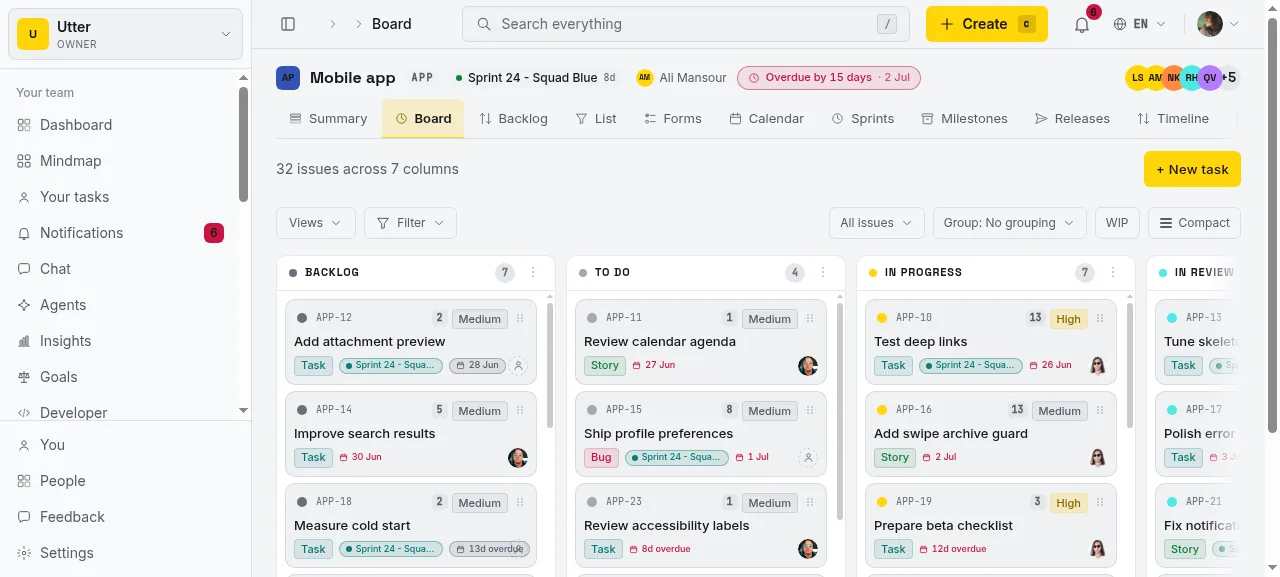Image resolution: width=1280 pixels, height=577 pixels.
Task: Open You profile page
Action: click(125, 445)
